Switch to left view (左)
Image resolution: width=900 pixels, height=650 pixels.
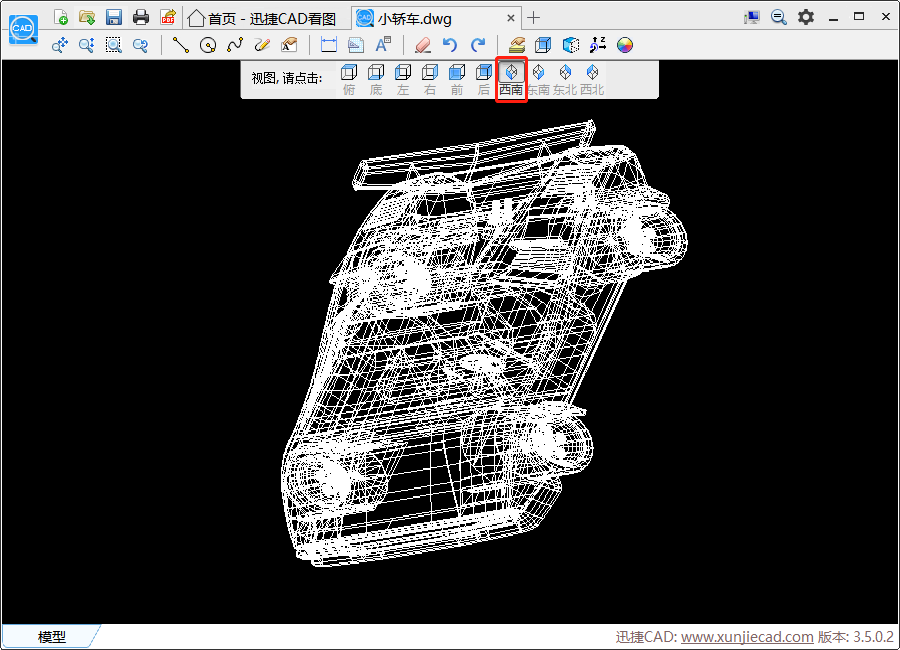403,79
